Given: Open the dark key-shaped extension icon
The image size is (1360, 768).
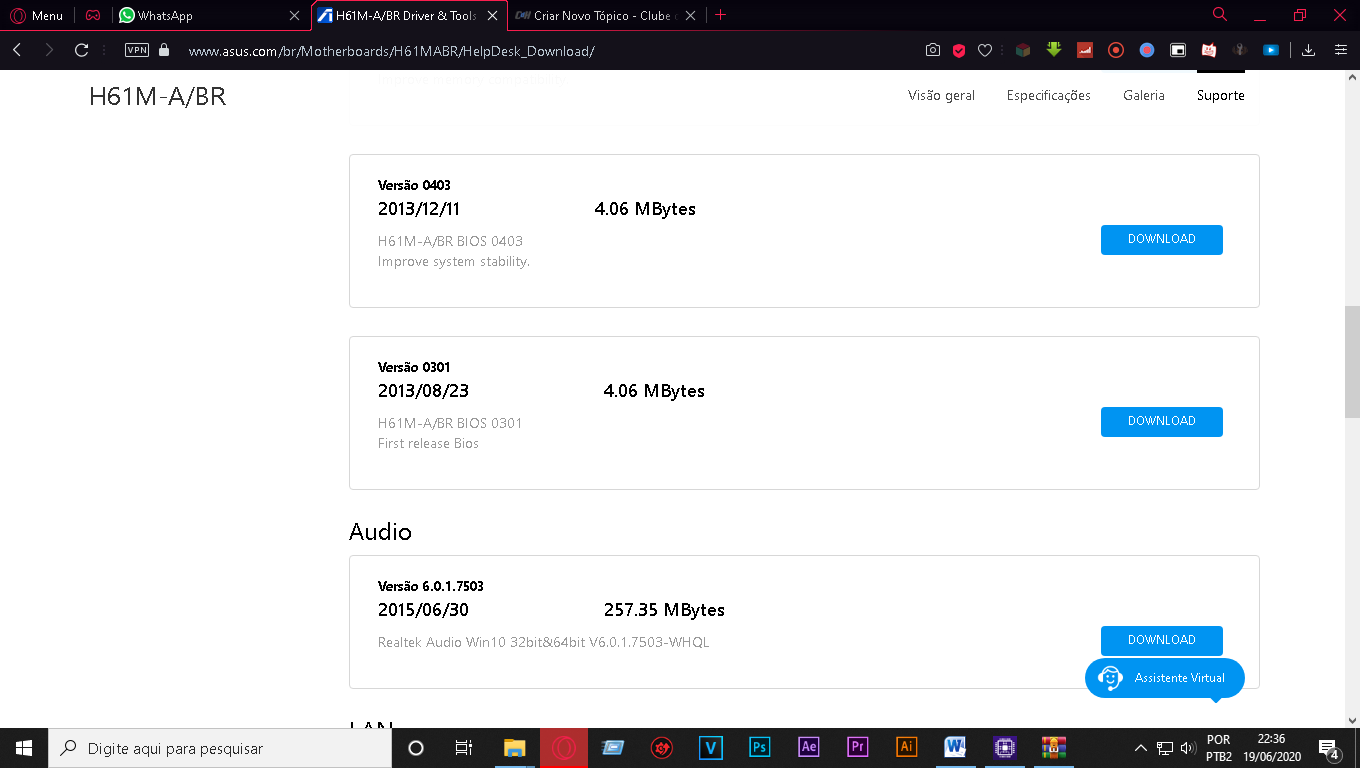Looking at the screenshot, I should click(x=1240, y=50).
